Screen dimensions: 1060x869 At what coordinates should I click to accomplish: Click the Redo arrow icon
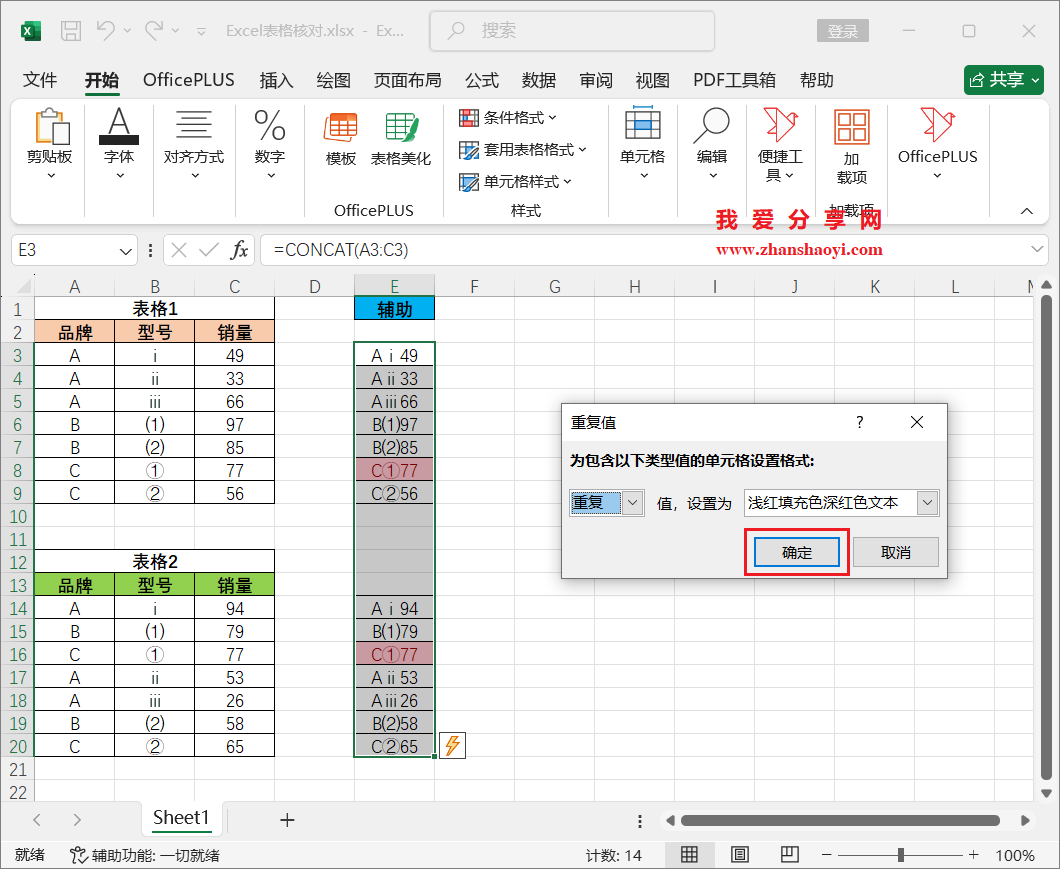[x=155, y=30]
